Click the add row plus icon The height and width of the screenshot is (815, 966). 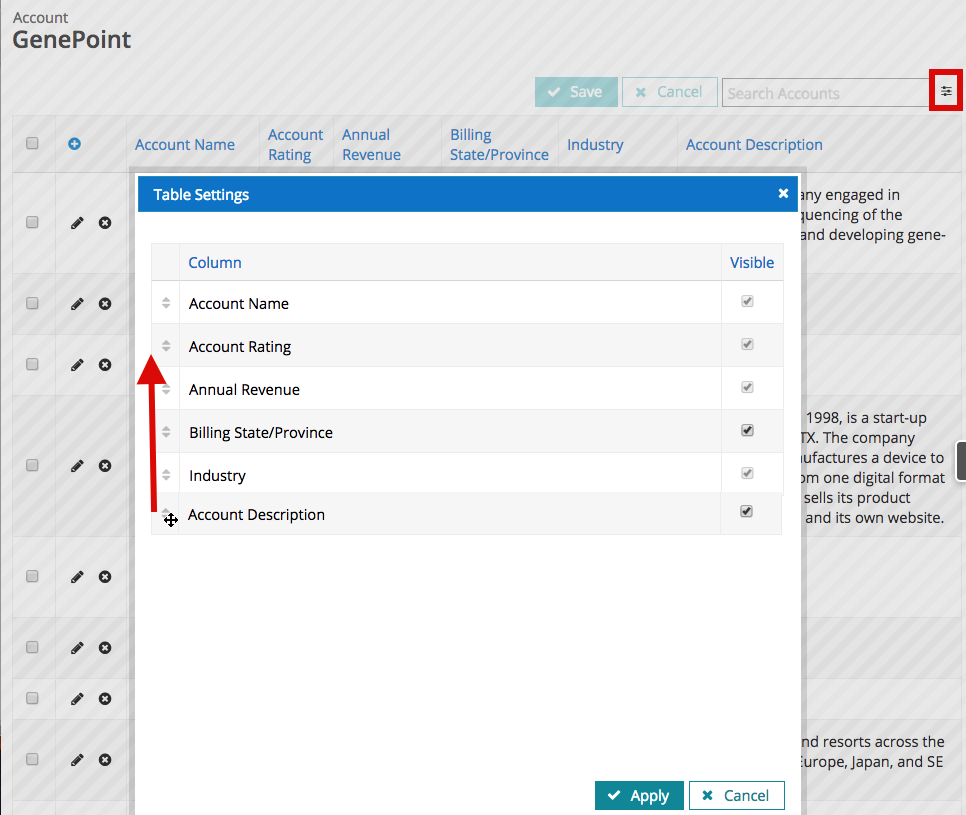tap(74, 144)
